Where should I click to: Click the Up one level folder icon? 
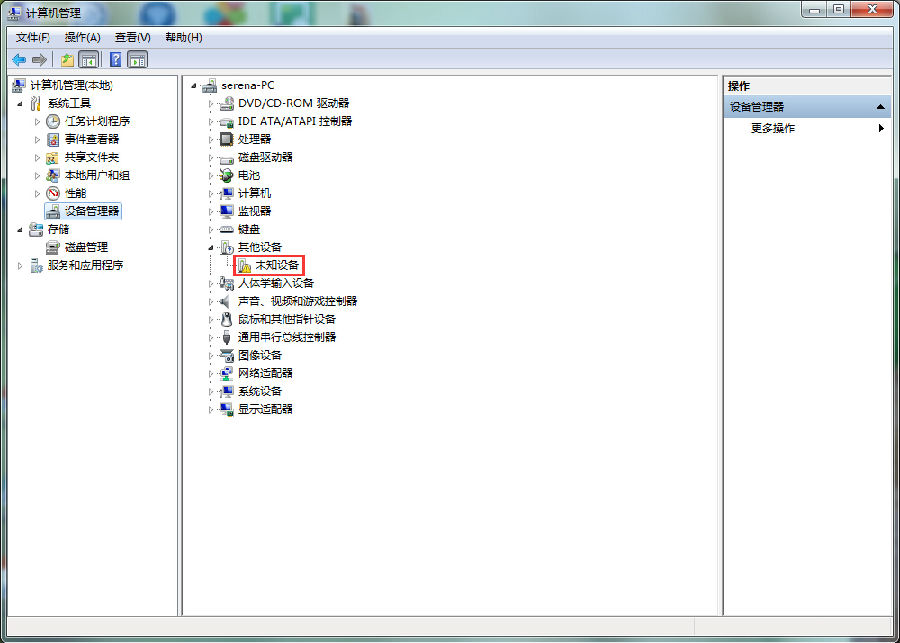pyautogui.click(x=68, y=59)
